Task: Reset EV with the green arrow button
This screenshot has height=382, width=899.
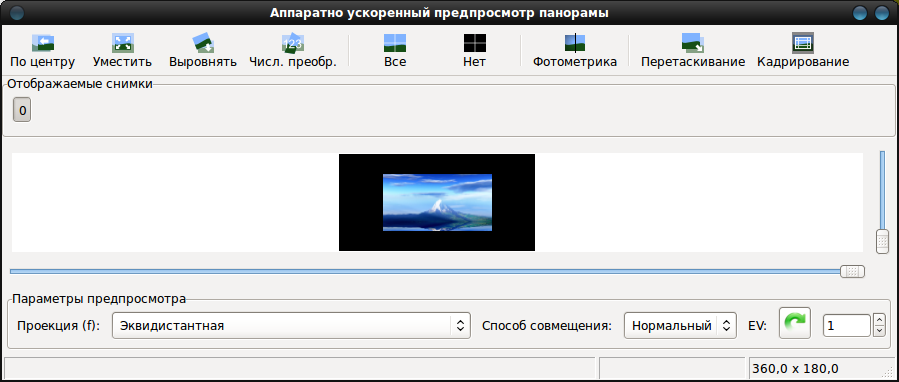Action: pyautogui.click(x=795, y=323)
